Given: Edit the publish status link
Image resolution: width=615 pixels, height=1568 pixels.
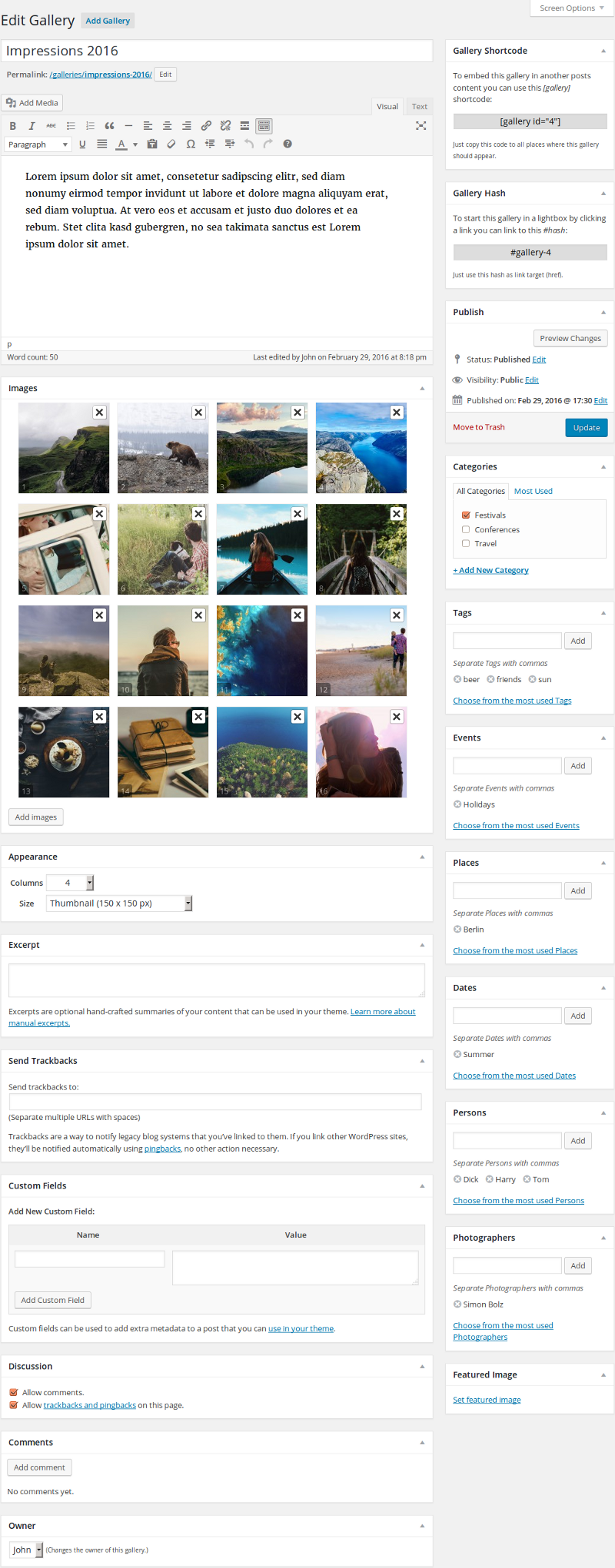Looking at the screenshot, I should point(540,360).
